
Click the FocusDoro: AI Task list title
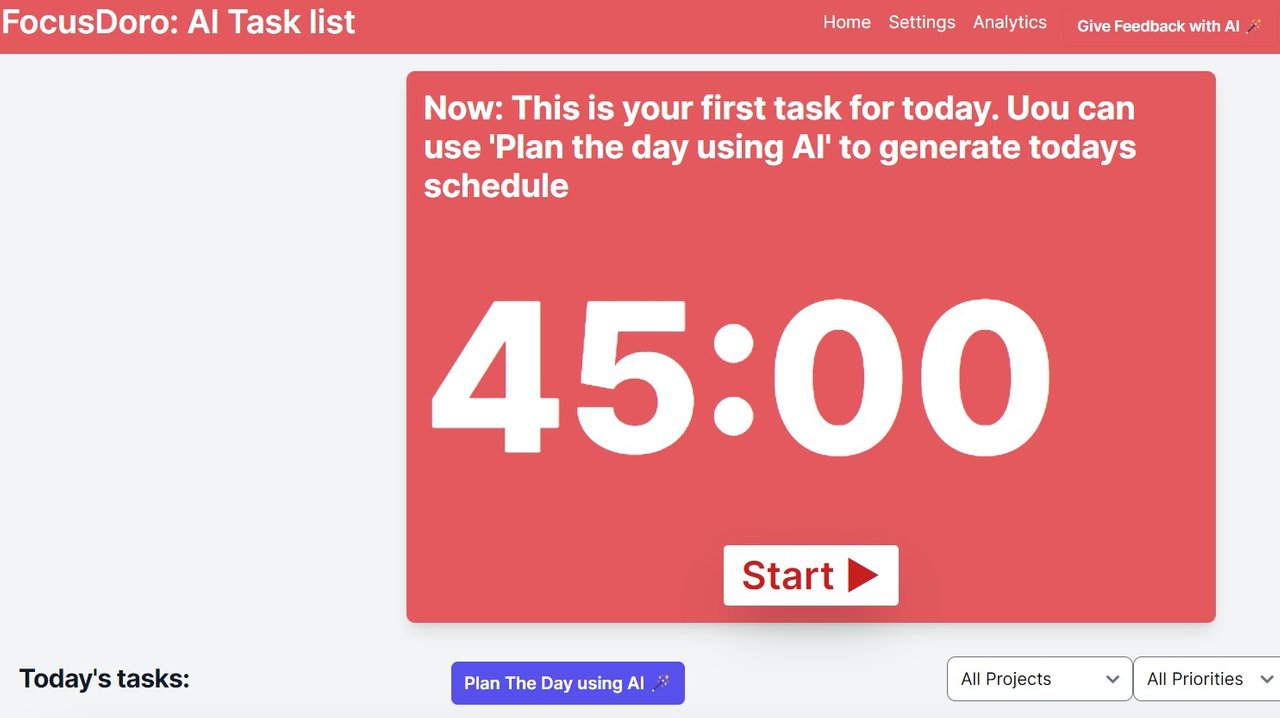coord(178,21)
